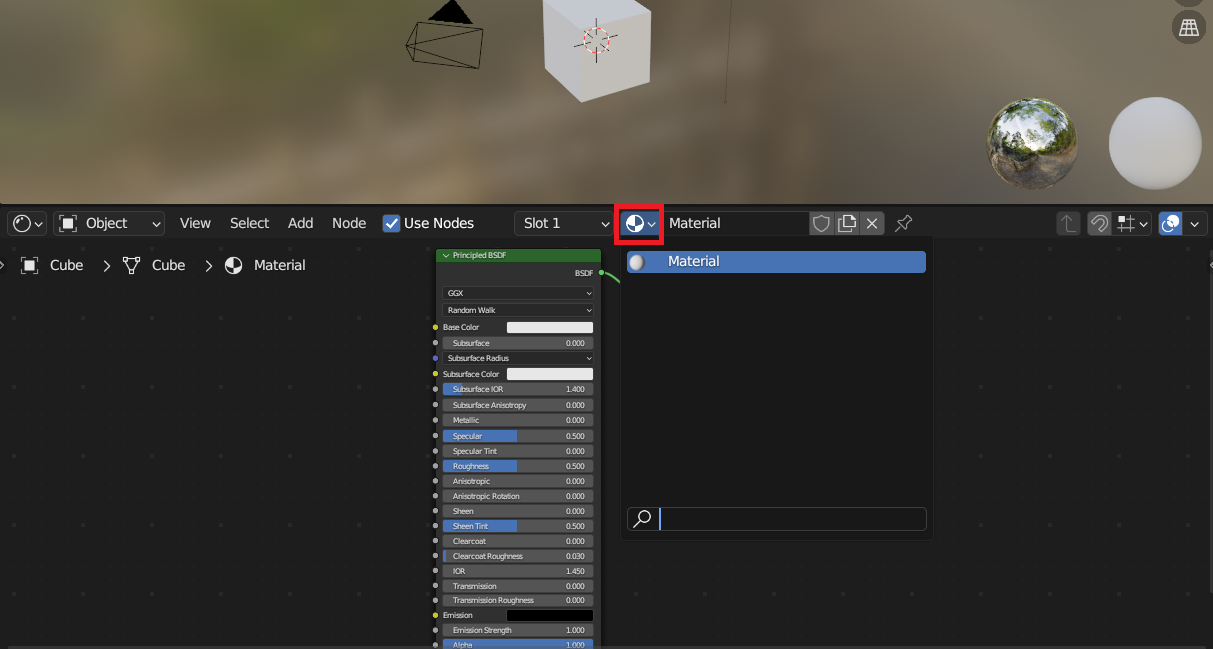The image size is (1213, 649).
Task: Click the Specular slider
Action: point(518,436)
